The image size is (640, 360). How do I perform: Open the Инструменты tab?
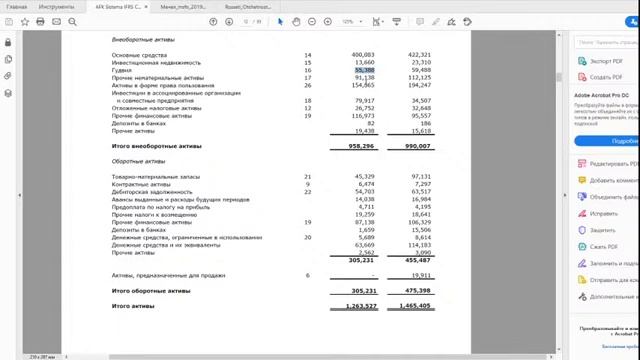pyautogui.click(x=56, y=7)
